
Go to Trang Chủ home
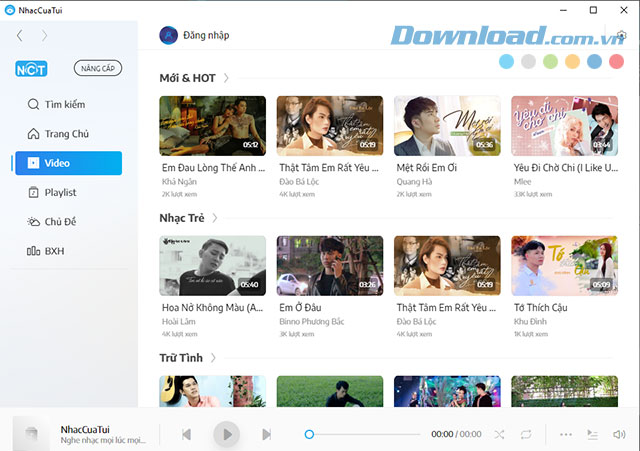tap(66, 134)
